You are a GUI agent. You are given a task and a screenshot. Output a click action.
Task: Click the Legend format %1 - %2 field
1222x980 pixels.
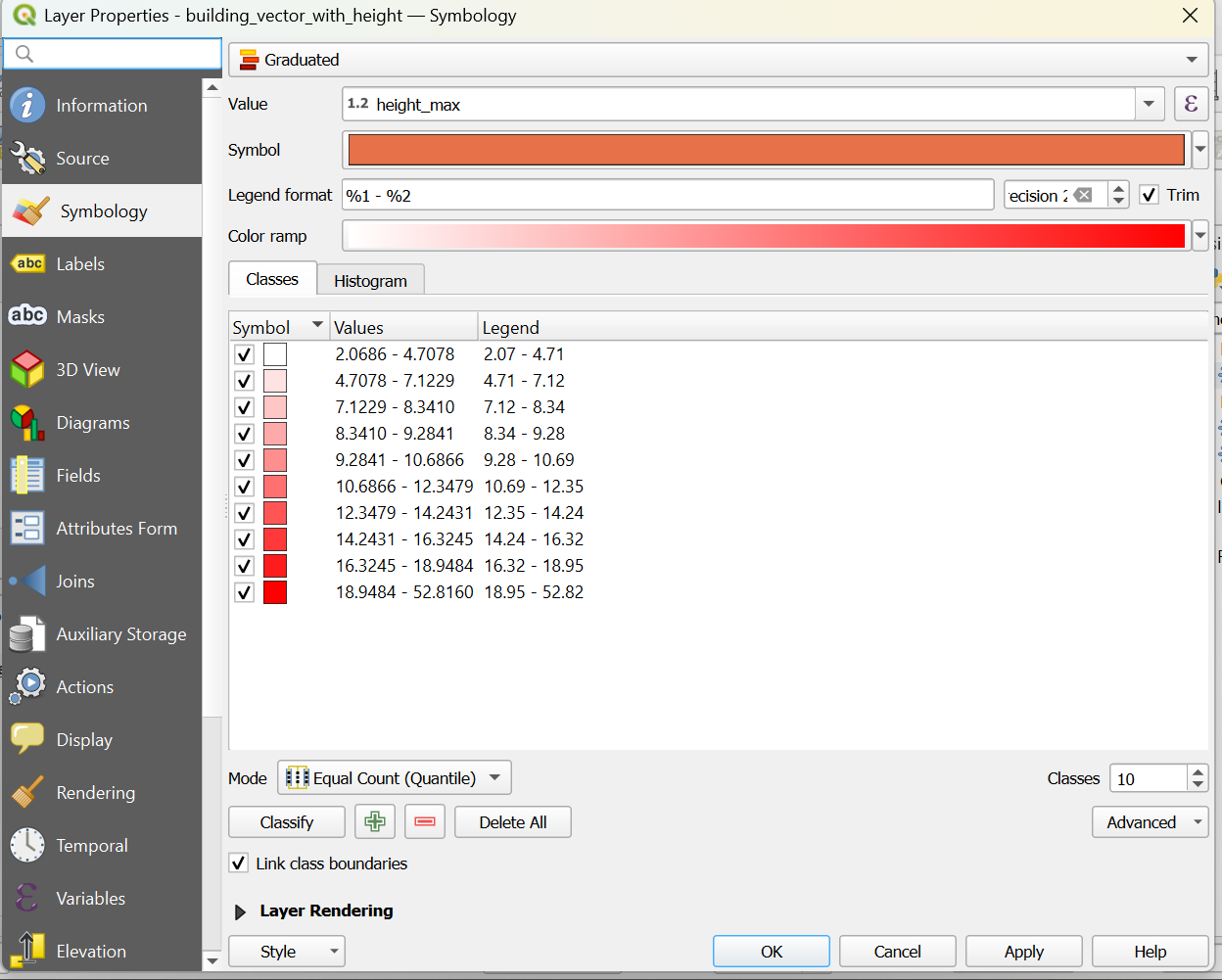click(x=668, y=195)
